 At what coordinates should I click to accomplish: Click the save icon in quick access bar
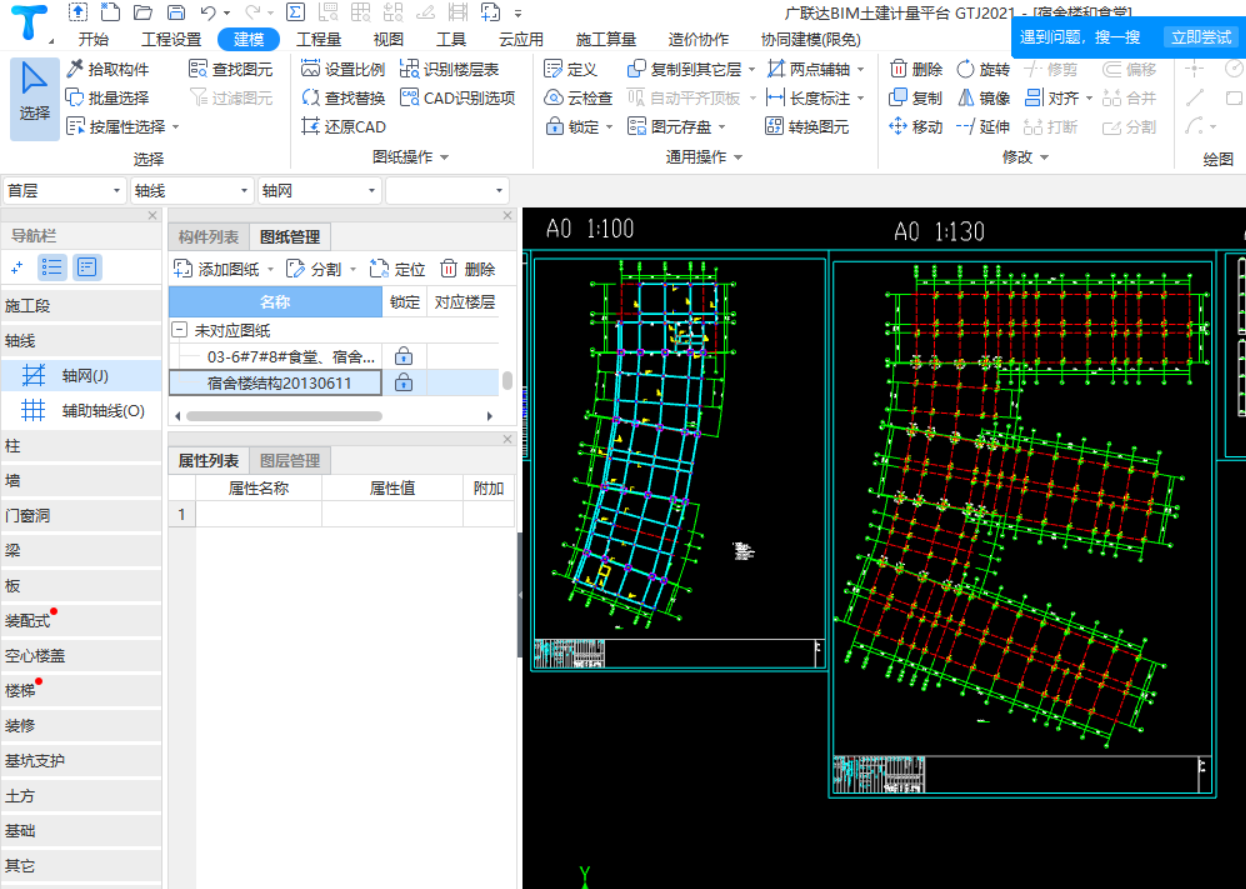pyautogui.click(x=176, y=12)
